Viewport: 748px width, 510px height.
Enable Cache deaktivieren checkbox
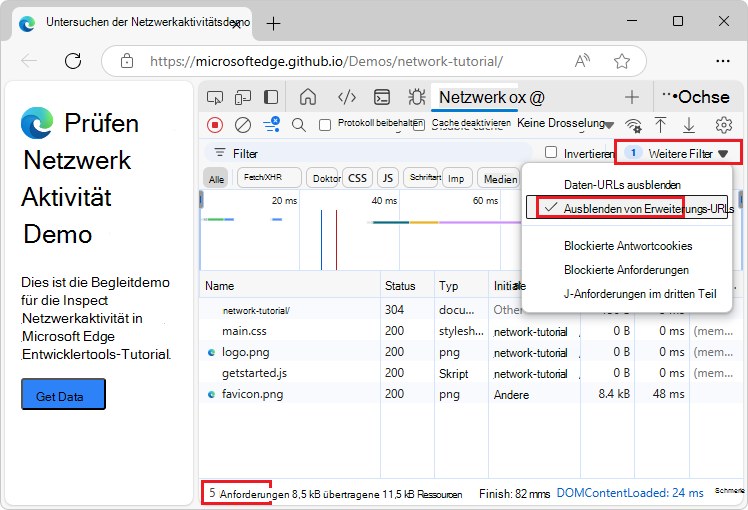[x=419, y=125]
